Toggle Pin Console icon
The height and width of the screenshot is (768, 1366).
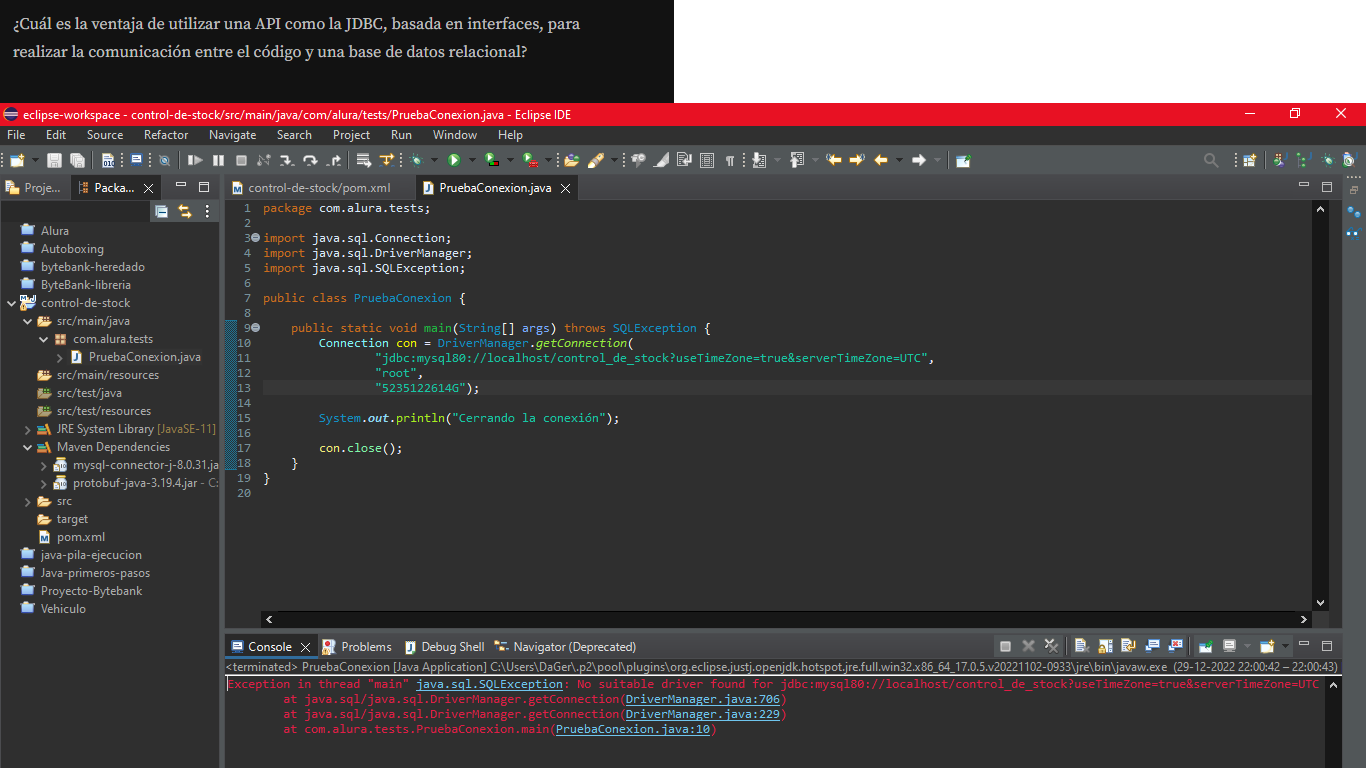click(x=1206, y=646)
